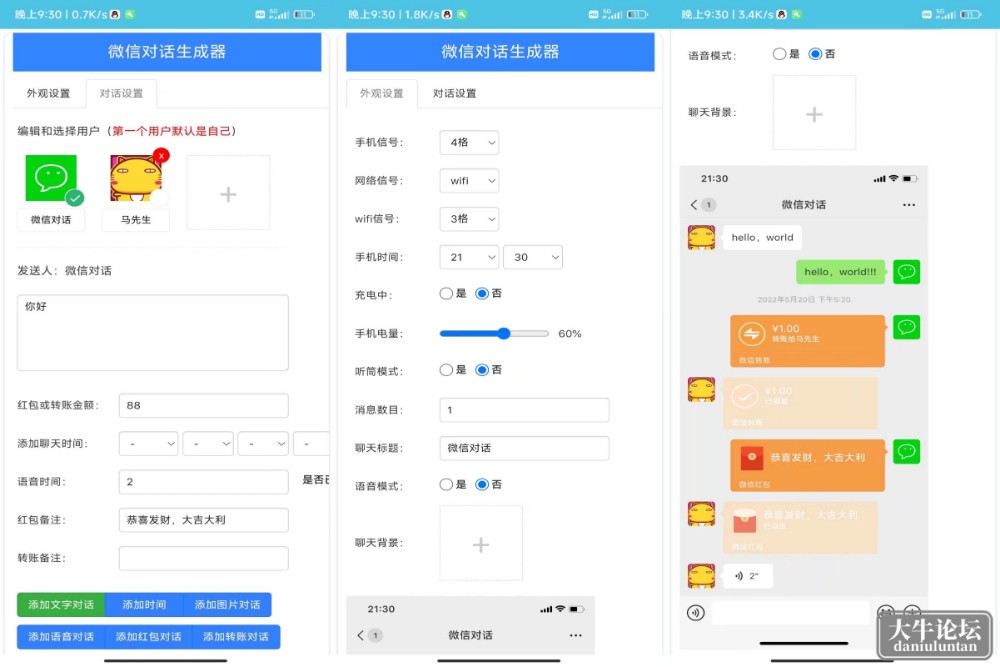Click the faded received red envelope card
Viewport: 1000px width, 667px height.
[x=800, y=527]
